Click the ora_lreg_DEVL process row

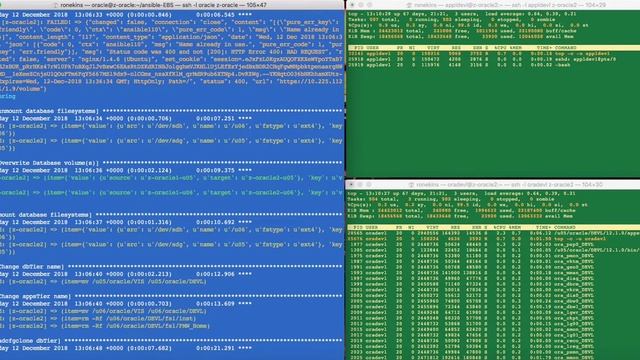(x=471, y=347)
